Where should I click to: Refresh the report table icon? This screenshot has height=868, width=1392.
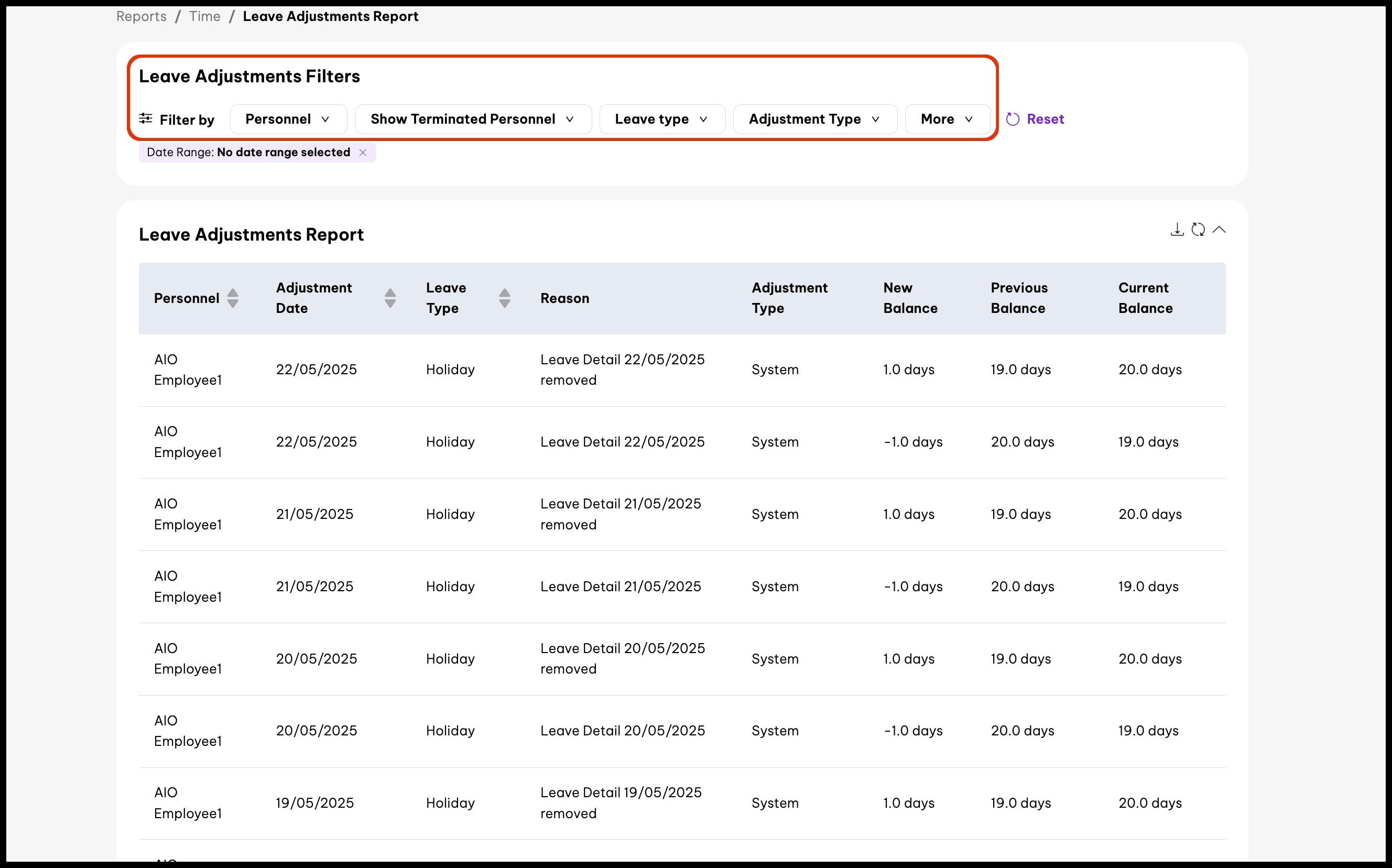[x=1198, y=230]
